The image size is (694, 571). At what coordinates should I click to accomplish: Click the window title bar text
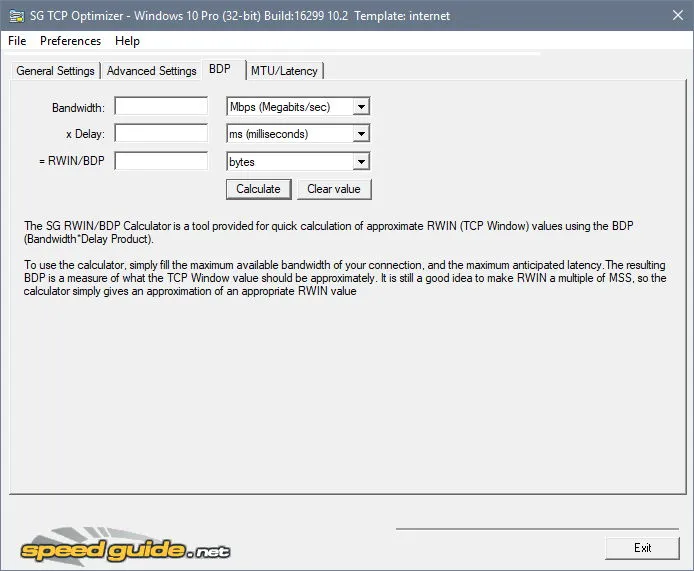[x=240, y=16]
